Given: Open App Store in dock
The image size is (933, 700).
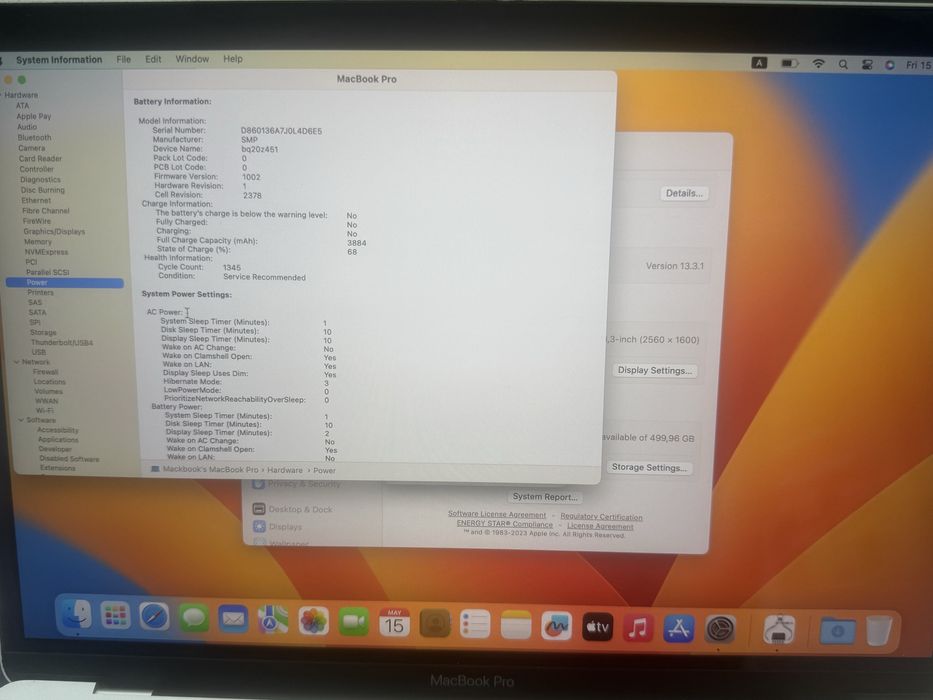Looking at the screenshot, I should click(679, 629).
